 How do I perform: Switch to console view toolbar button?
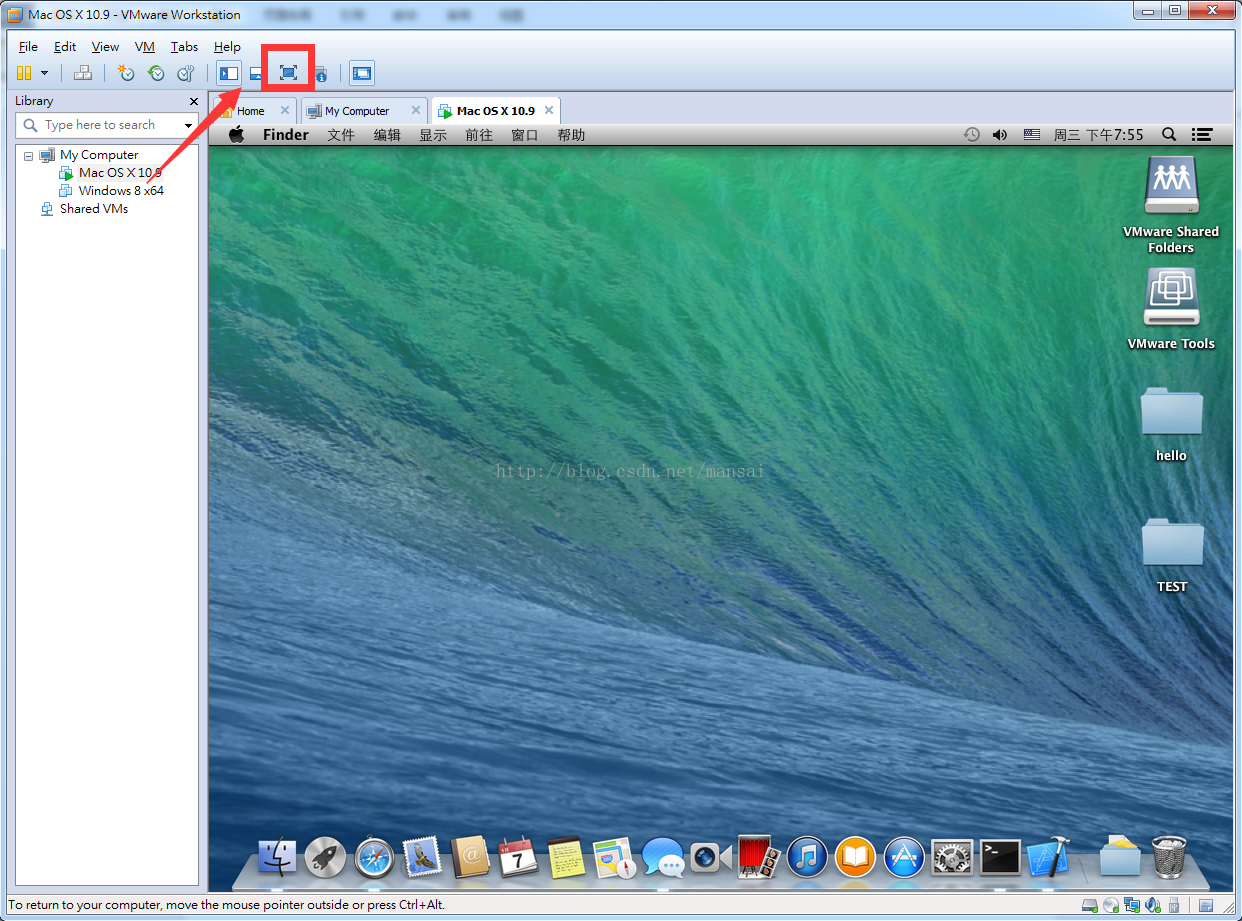(x=361, y=73)
